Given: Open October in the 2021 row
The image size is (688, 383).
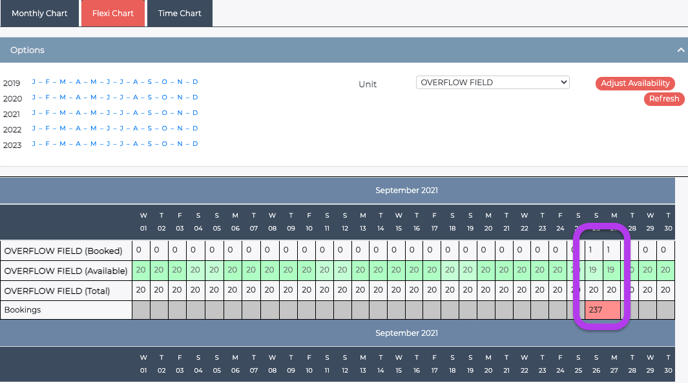Looking at the screenshot, I should (164, 113).
